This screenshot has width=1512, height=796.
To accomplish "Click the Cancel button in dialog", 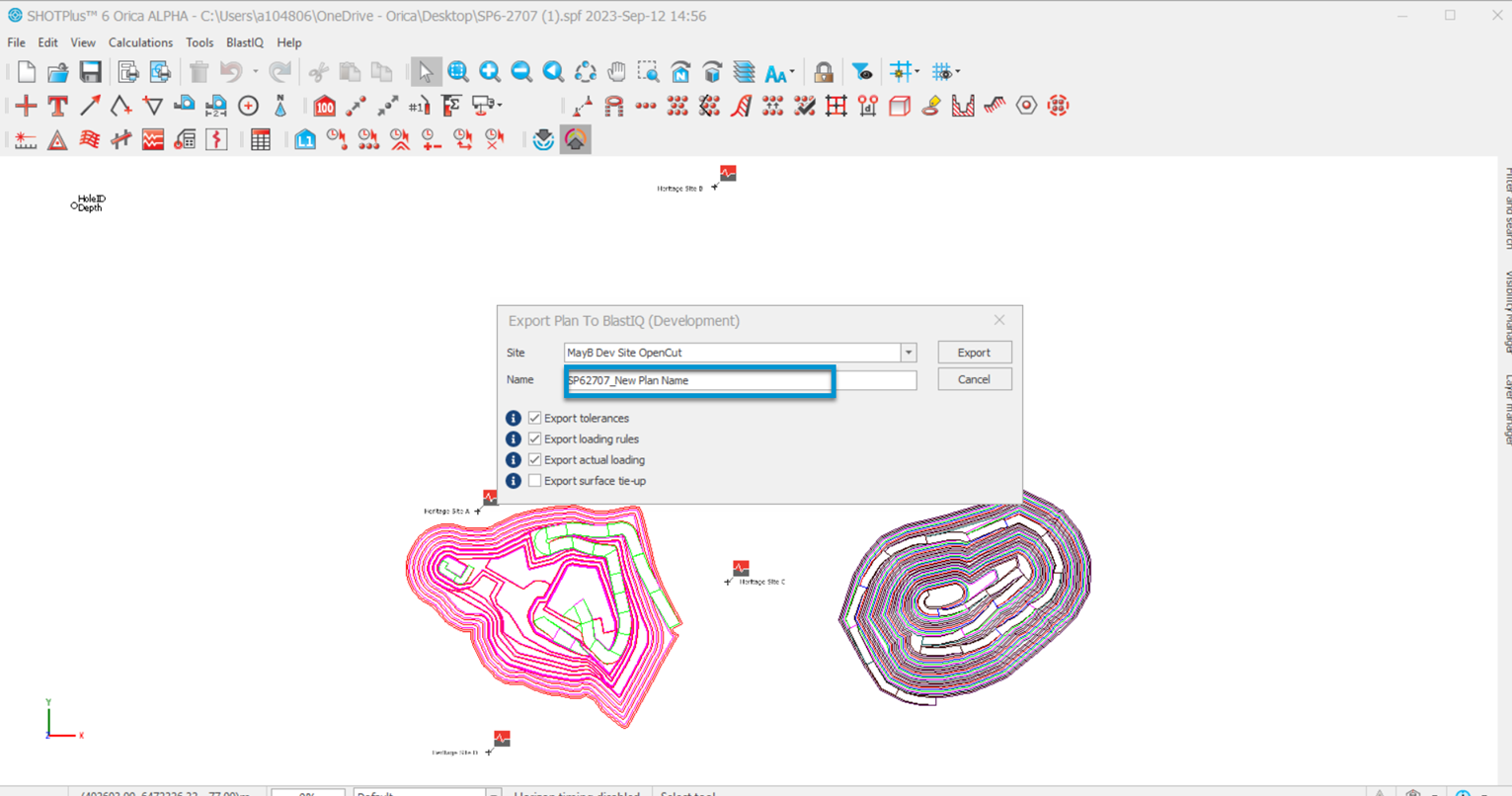I will pyautogui.click(x=974, y=379).
